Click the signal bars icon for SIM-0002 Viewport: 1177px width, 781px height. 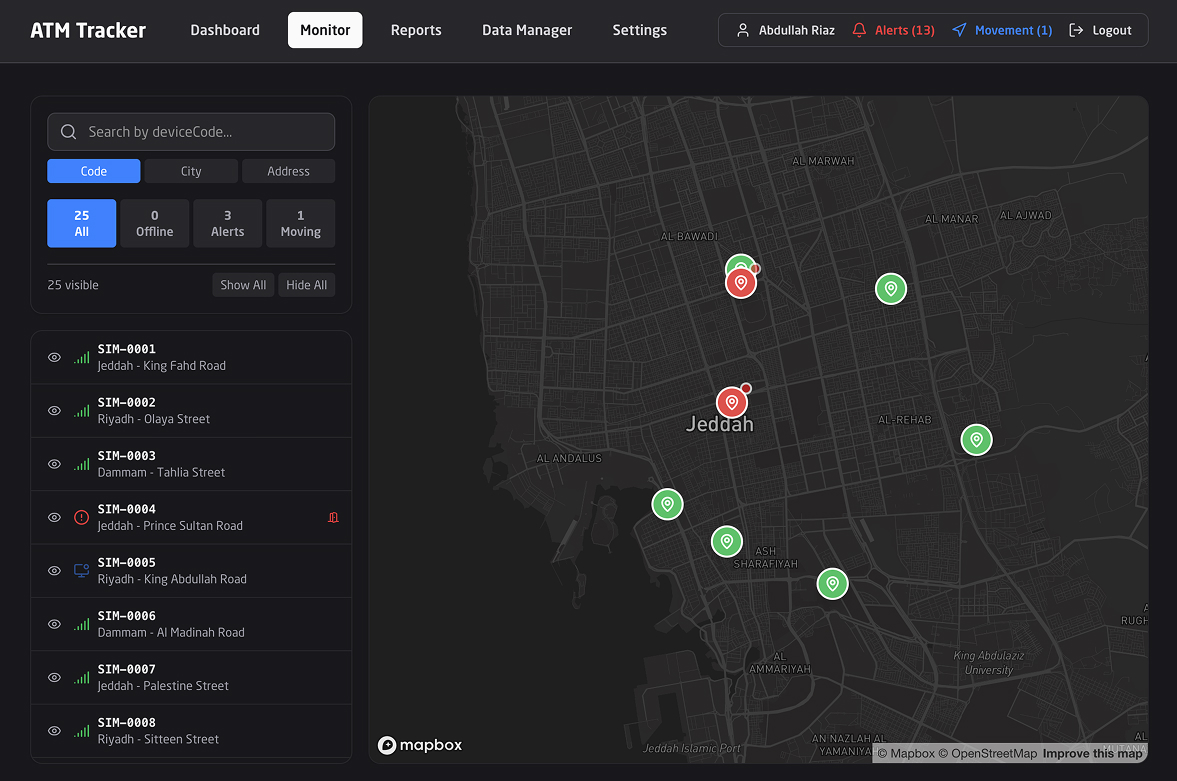tap(82, 411)
